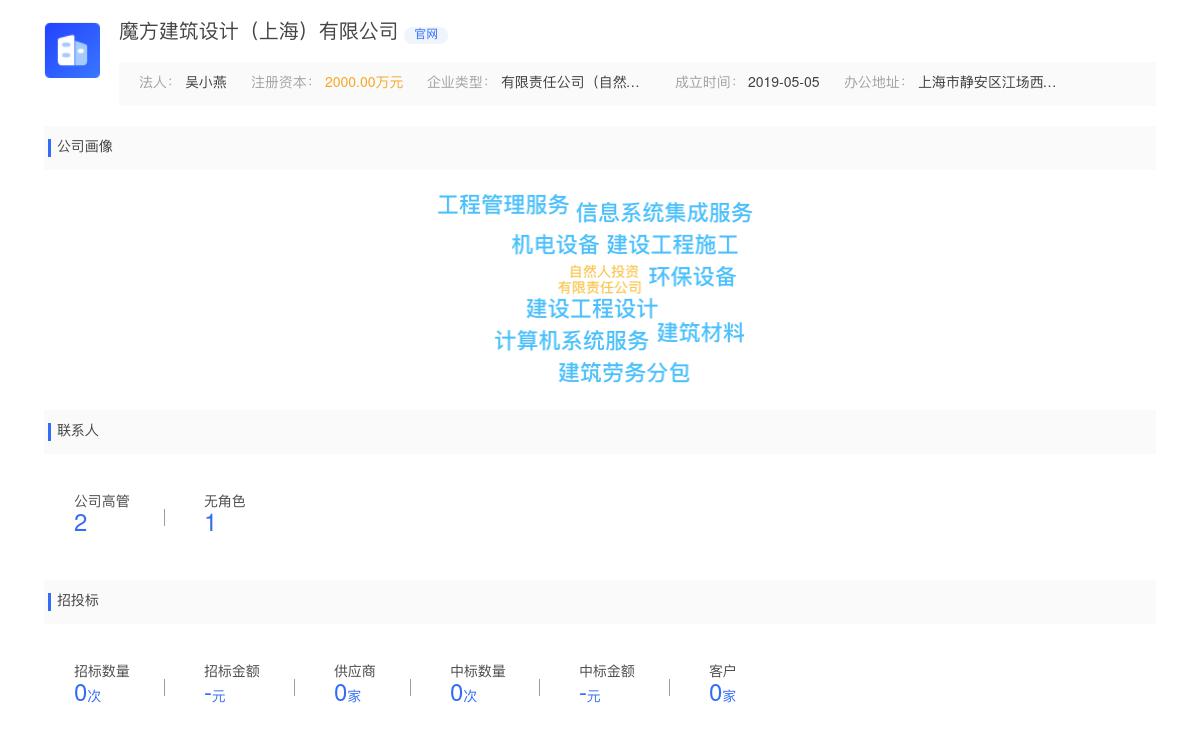Open the 公司高管 count 2
Image resolution: width=1200 pixels, height=752 pixels.
pyautogui.click(x=81, y=524)
